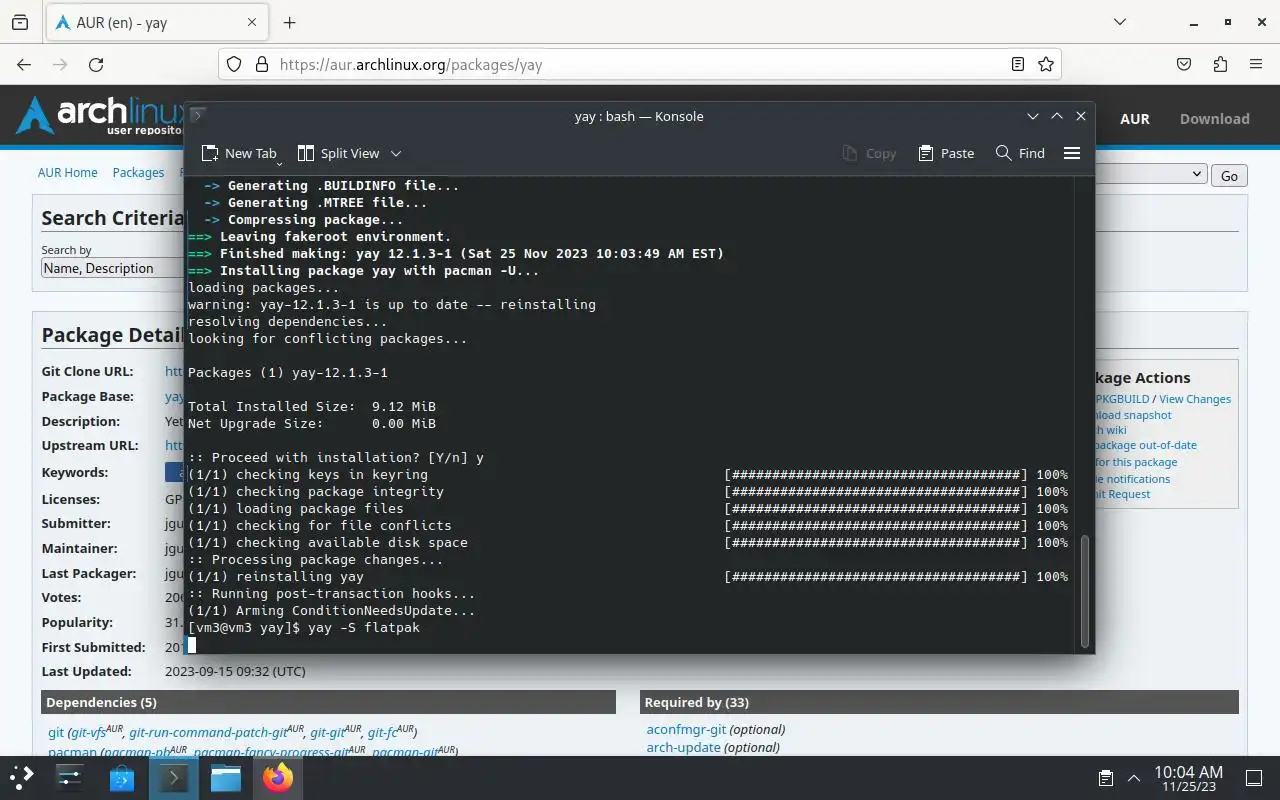Open the AUR nav item

pyautogui.click(x=1134, y=118)
